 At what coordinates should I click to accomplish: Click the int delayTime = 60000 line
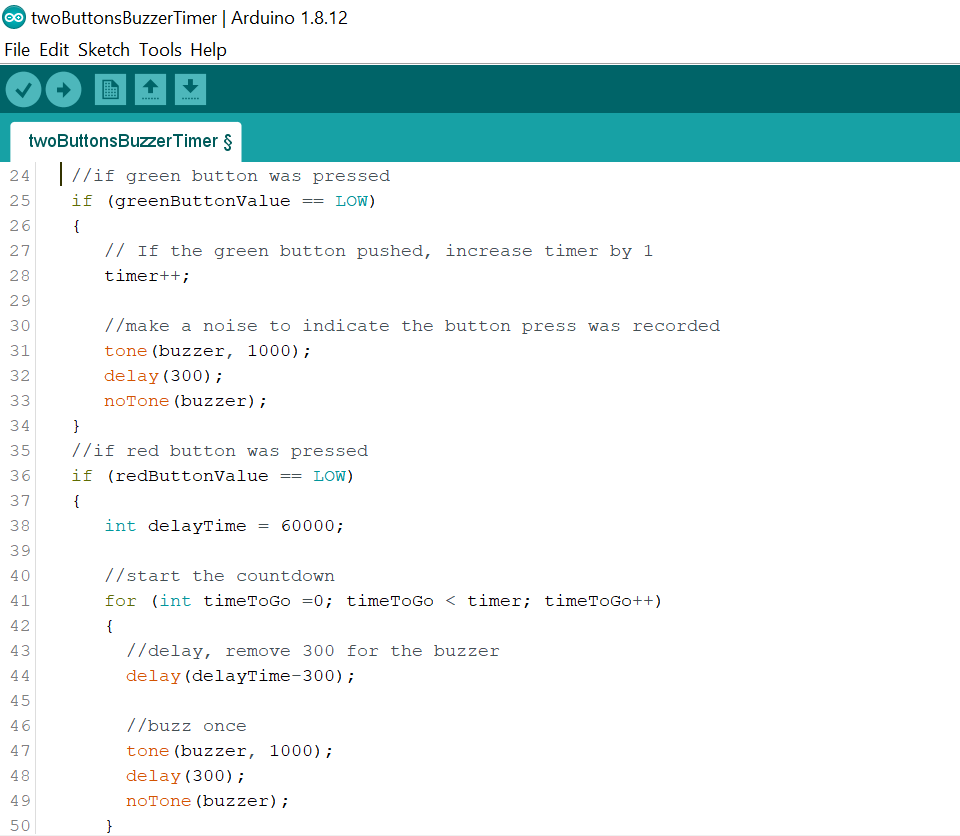click(x=224, y=526)
